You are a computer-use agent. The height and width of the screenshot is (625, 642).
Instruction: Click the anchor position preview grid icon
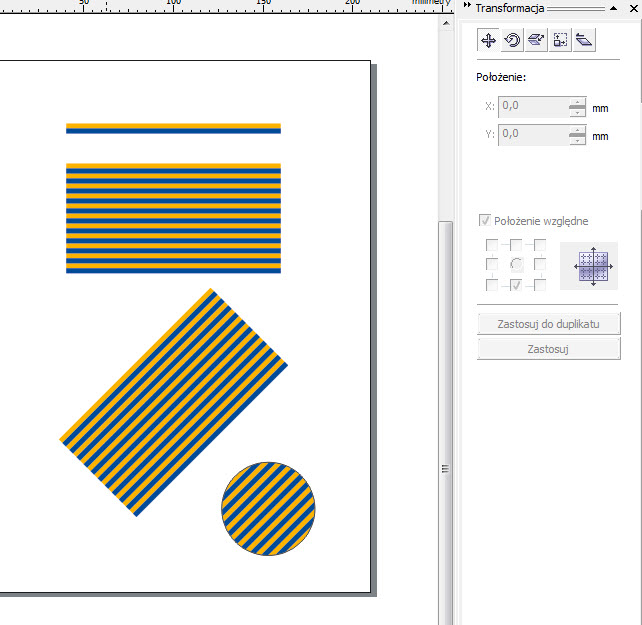coord(588,266)
